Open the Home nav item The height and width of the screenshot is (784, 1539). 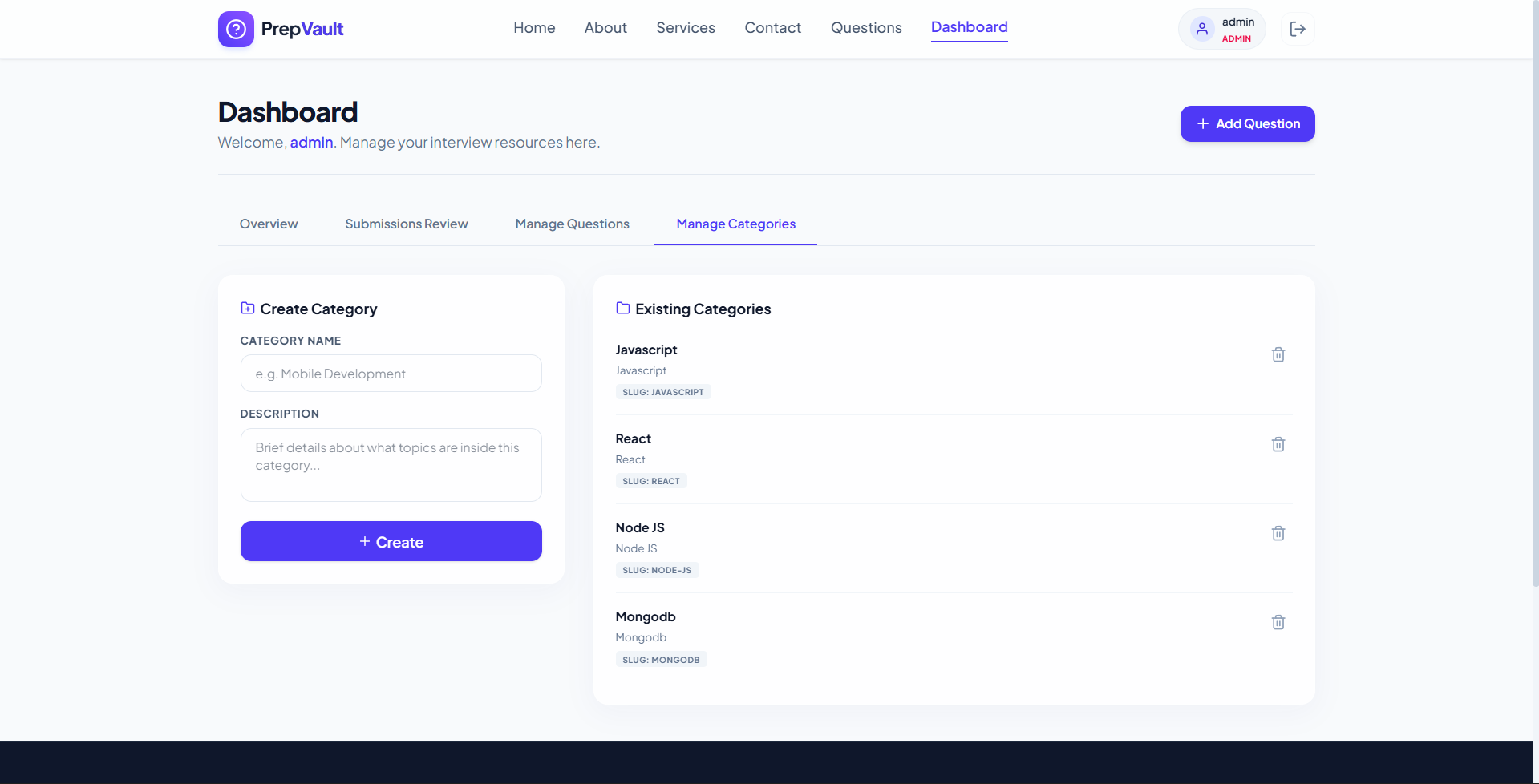(x=534, y=28)
